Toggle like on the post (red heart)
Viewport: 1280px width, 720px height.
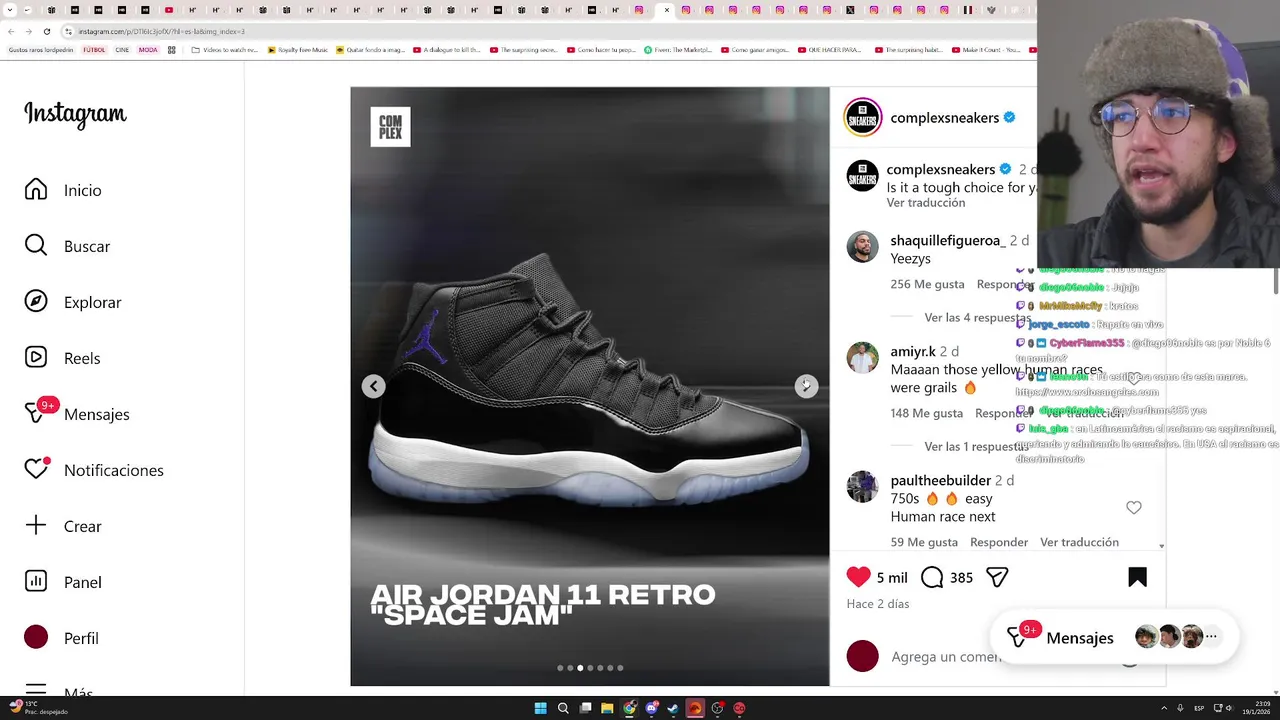[x=858, y=577]
